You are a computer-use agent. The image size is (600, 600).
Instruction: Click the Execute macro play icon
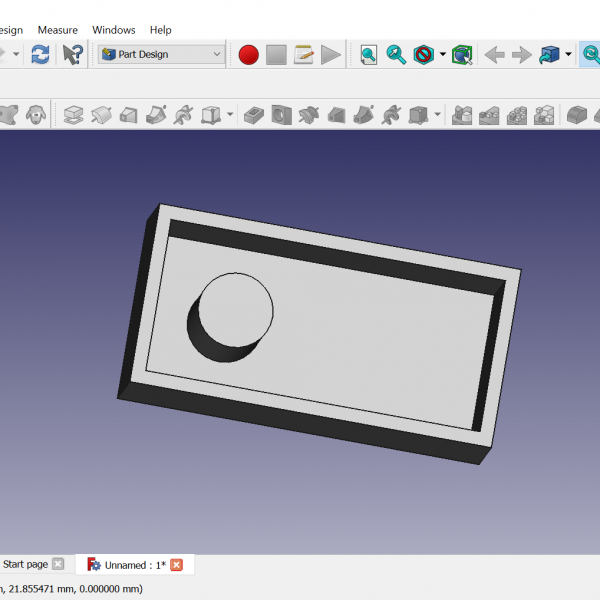coord(331,55)
